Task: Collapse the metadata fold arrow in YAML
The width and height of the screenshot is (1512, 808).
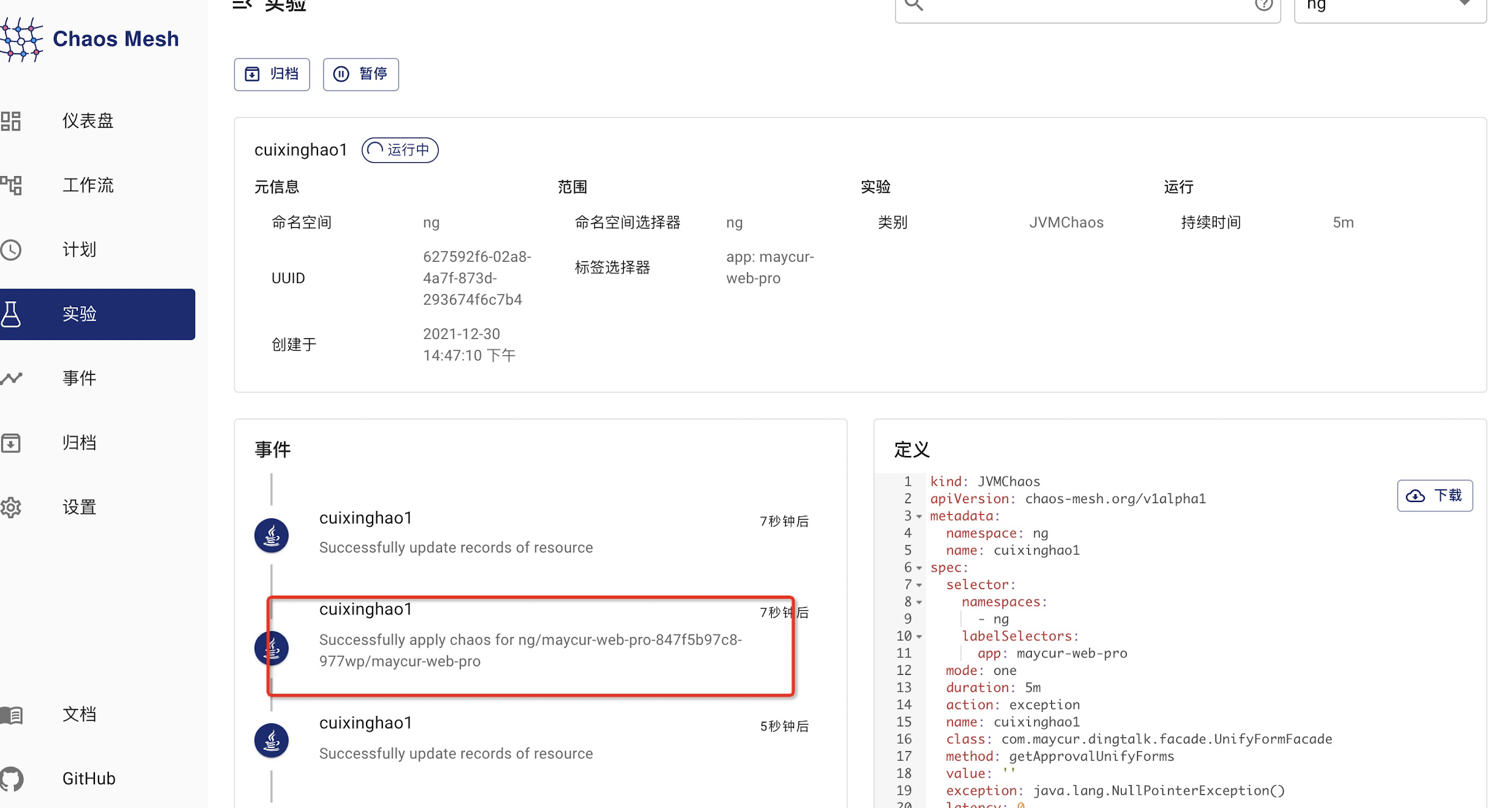Action: tap(919, 516)
